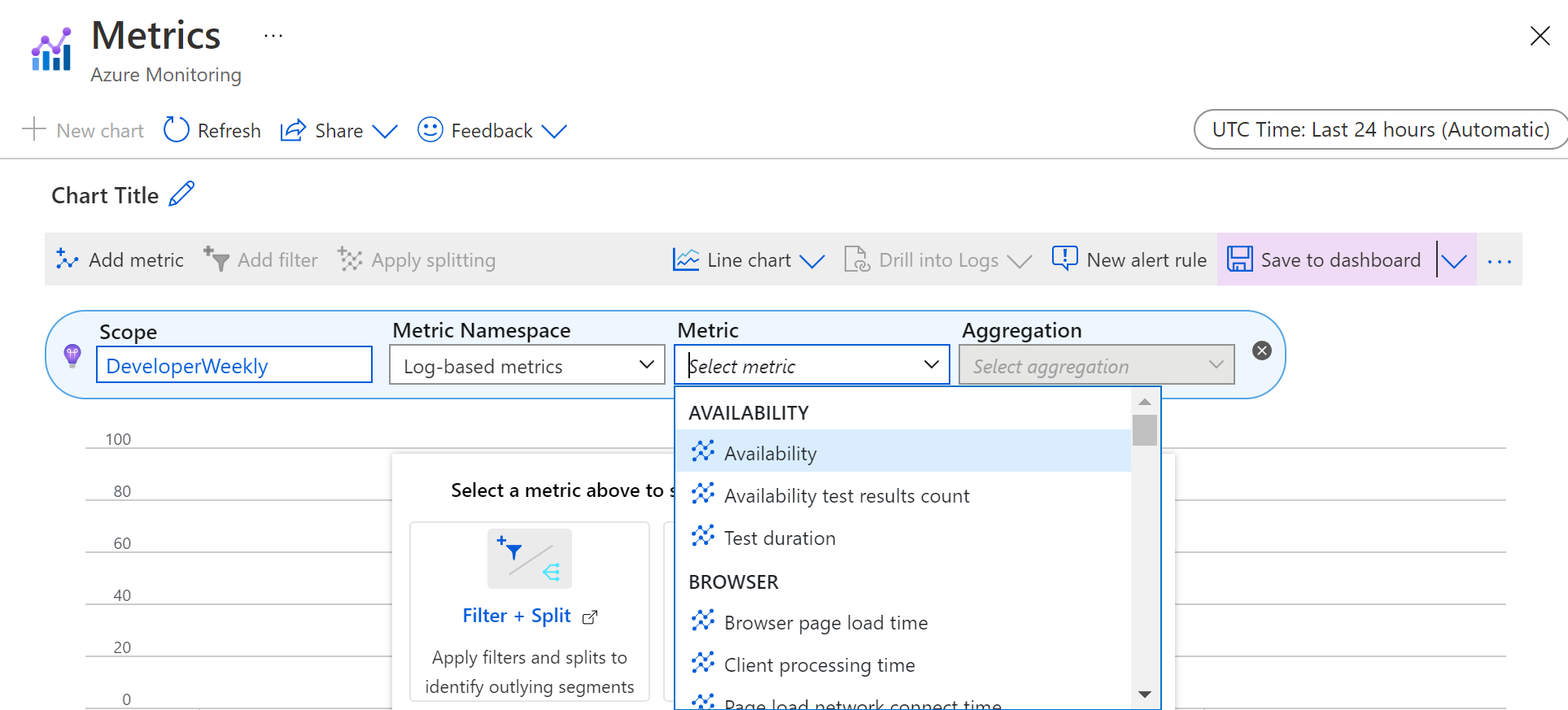Image resolution: width=1568 pixels, height=710 pixels.
Task: Open the Line chart type dropdown chevron
Action: [812, 261]
